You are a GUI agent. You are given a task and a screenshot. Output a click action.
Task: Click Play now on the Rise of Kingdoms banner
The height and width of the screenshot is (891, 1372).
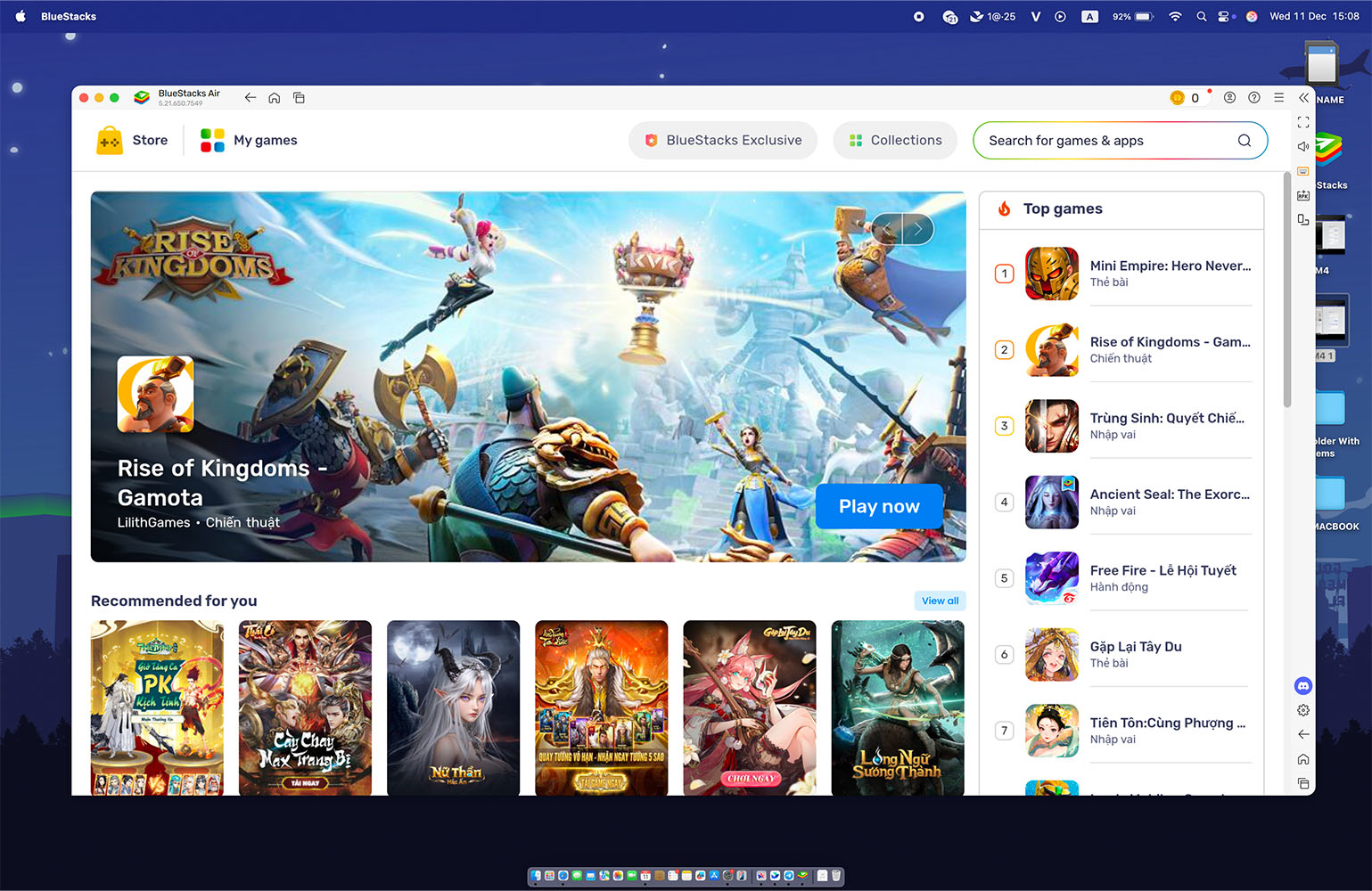[x=879, y=506]
